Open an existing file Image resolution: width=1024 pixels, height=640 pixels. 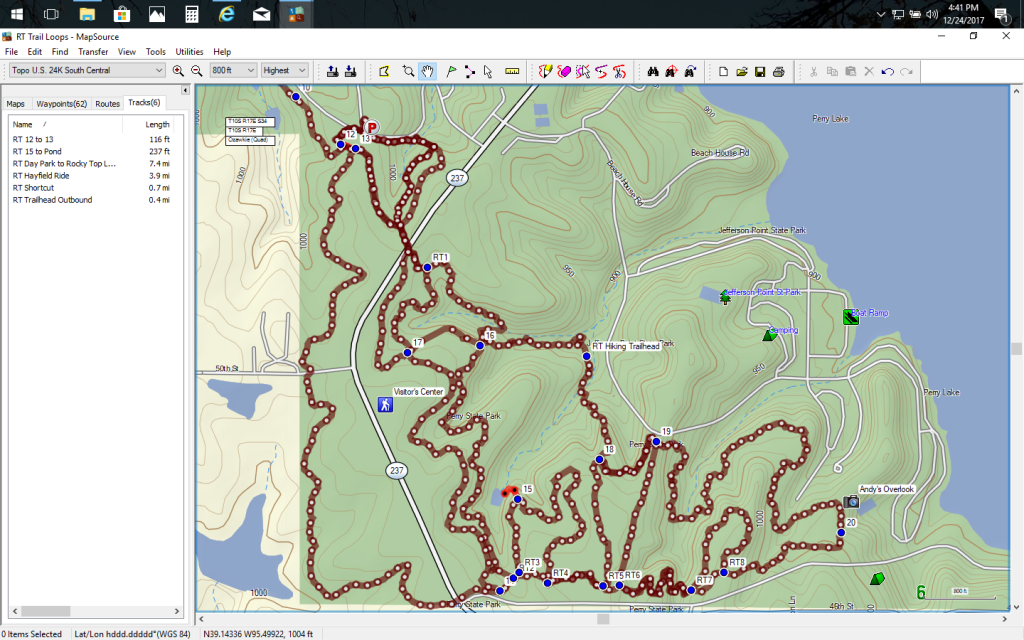tap(741, 71)
